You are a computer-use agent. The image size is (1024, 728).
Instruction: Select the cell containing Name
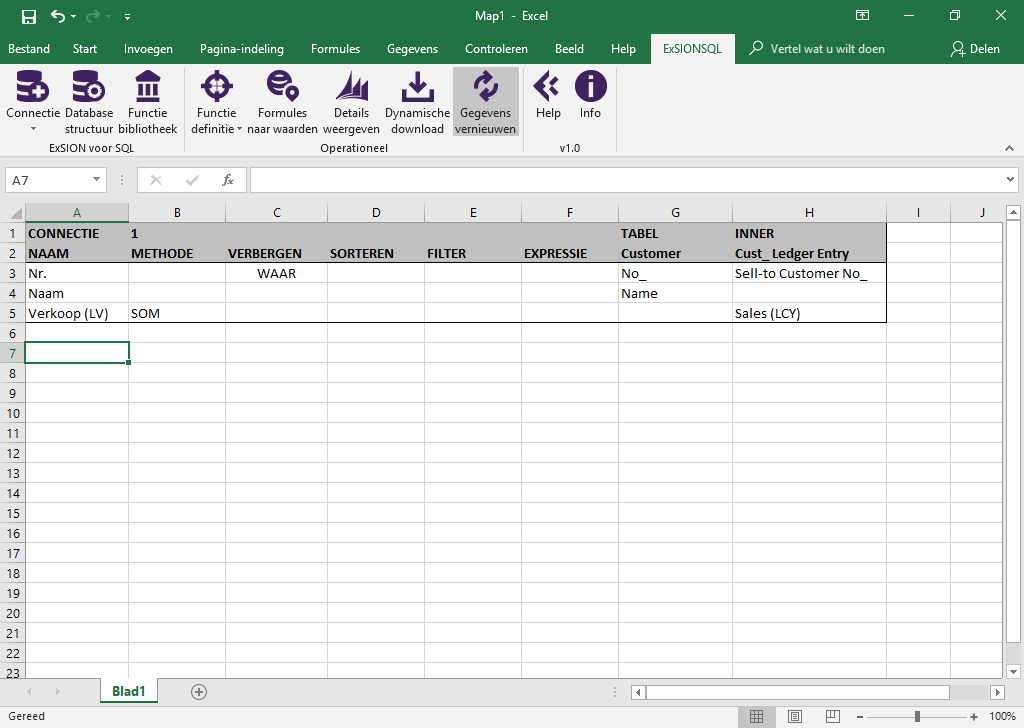[x=675, y=294]
